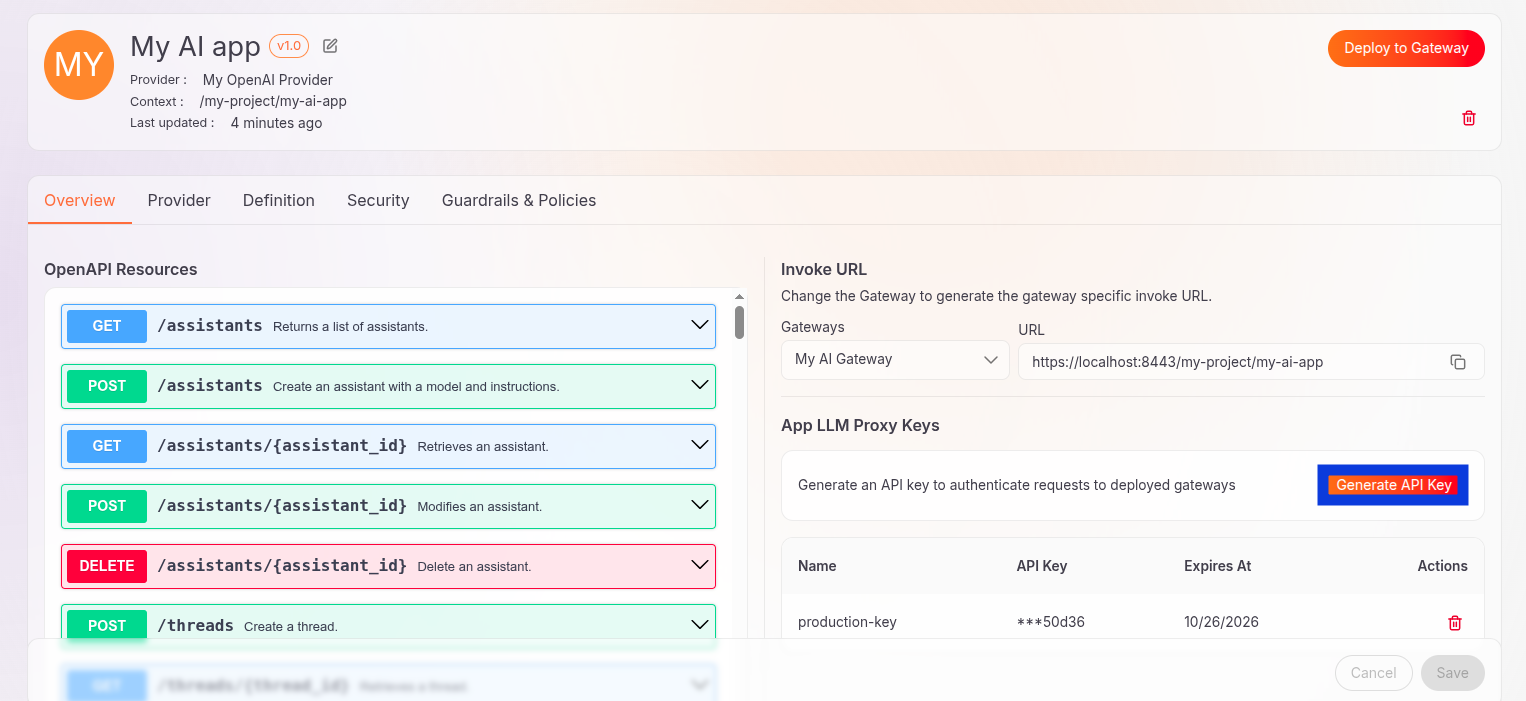Screen dimensions: 1526x701
Task: Open the Security tab
Action: click(x=378, y=200)
